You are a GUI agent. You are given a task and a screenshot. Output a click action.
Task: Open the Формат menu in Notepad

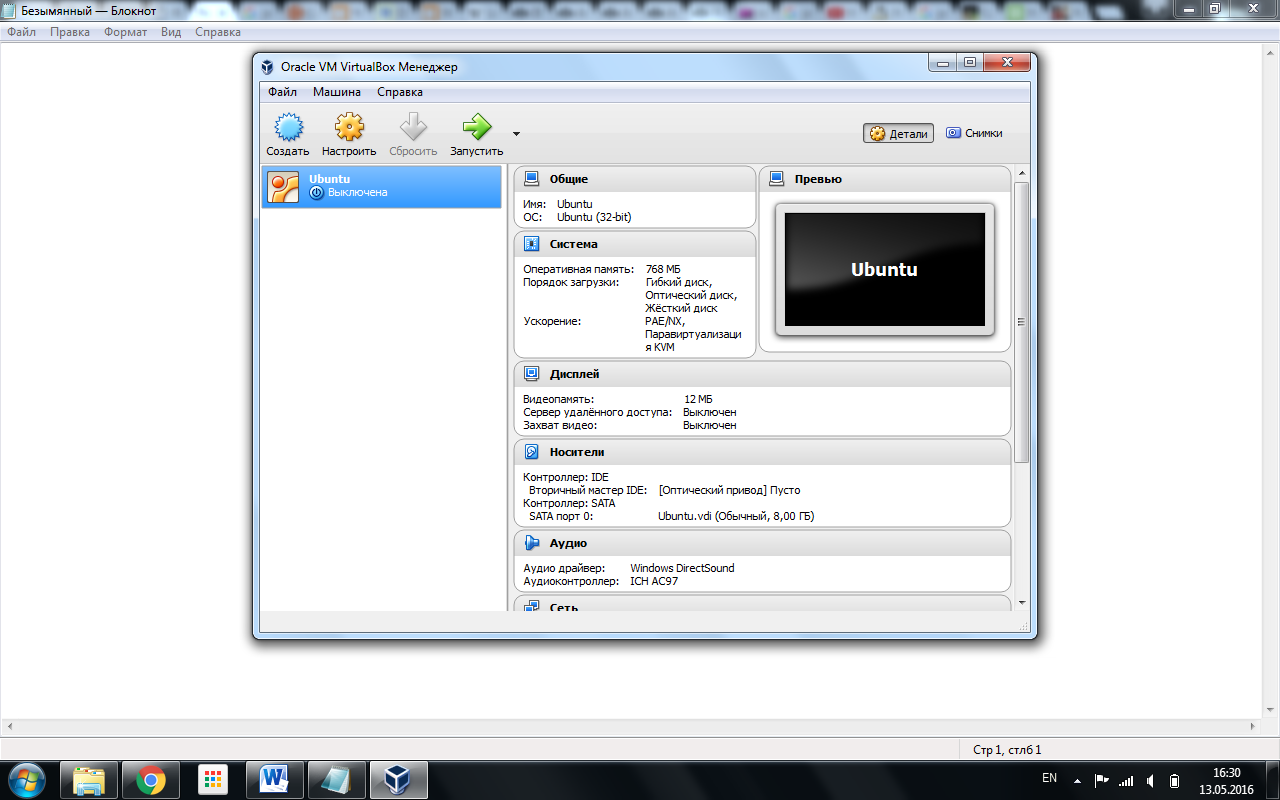pos(125,32)
